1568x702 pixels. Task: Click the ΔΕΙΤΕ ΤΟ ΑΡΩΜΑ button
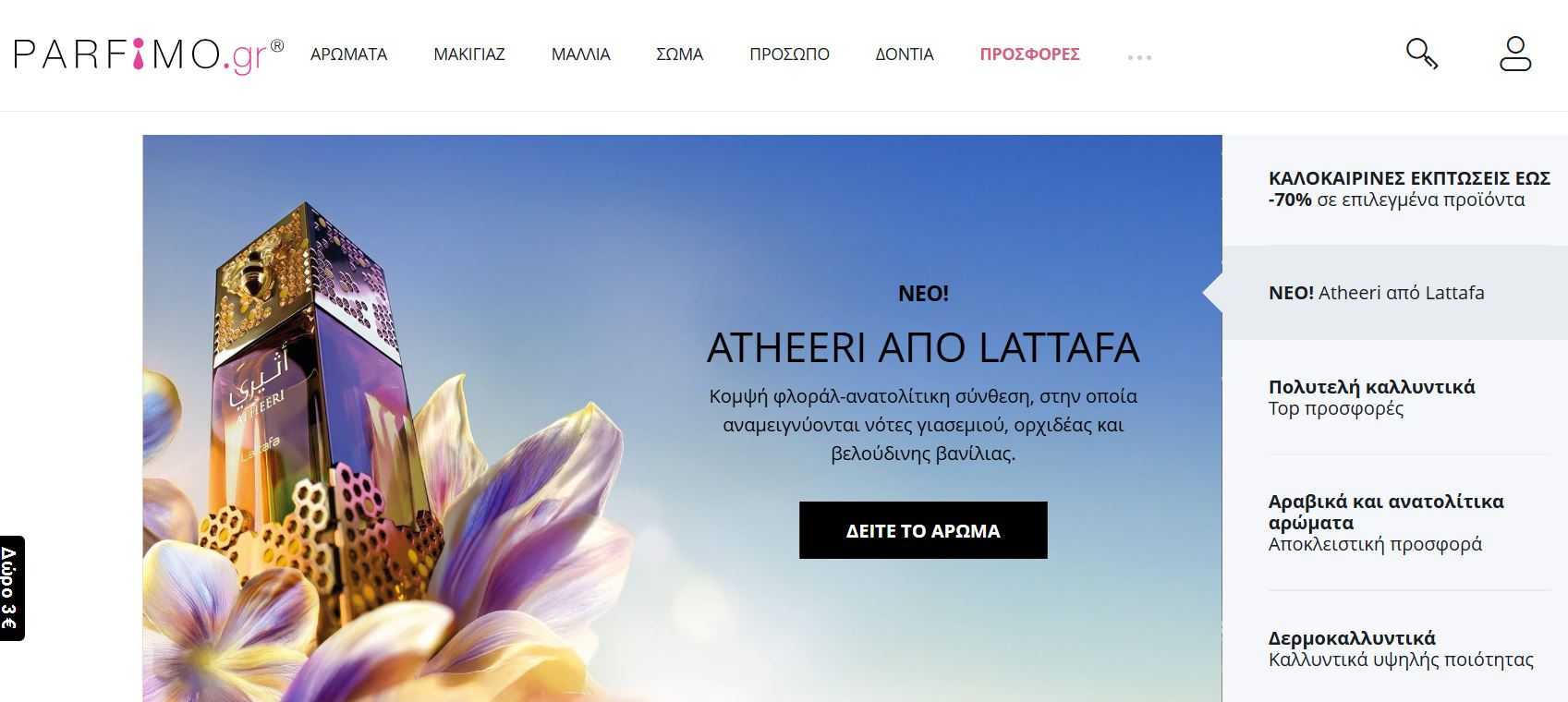[x=923, y=530]
